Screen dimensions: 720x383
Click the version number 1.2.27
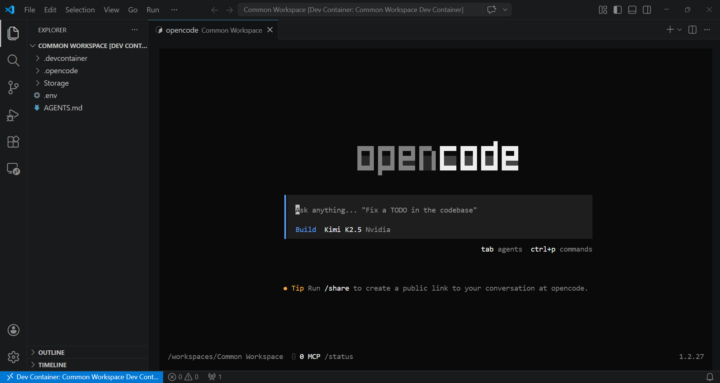point(691,356)
